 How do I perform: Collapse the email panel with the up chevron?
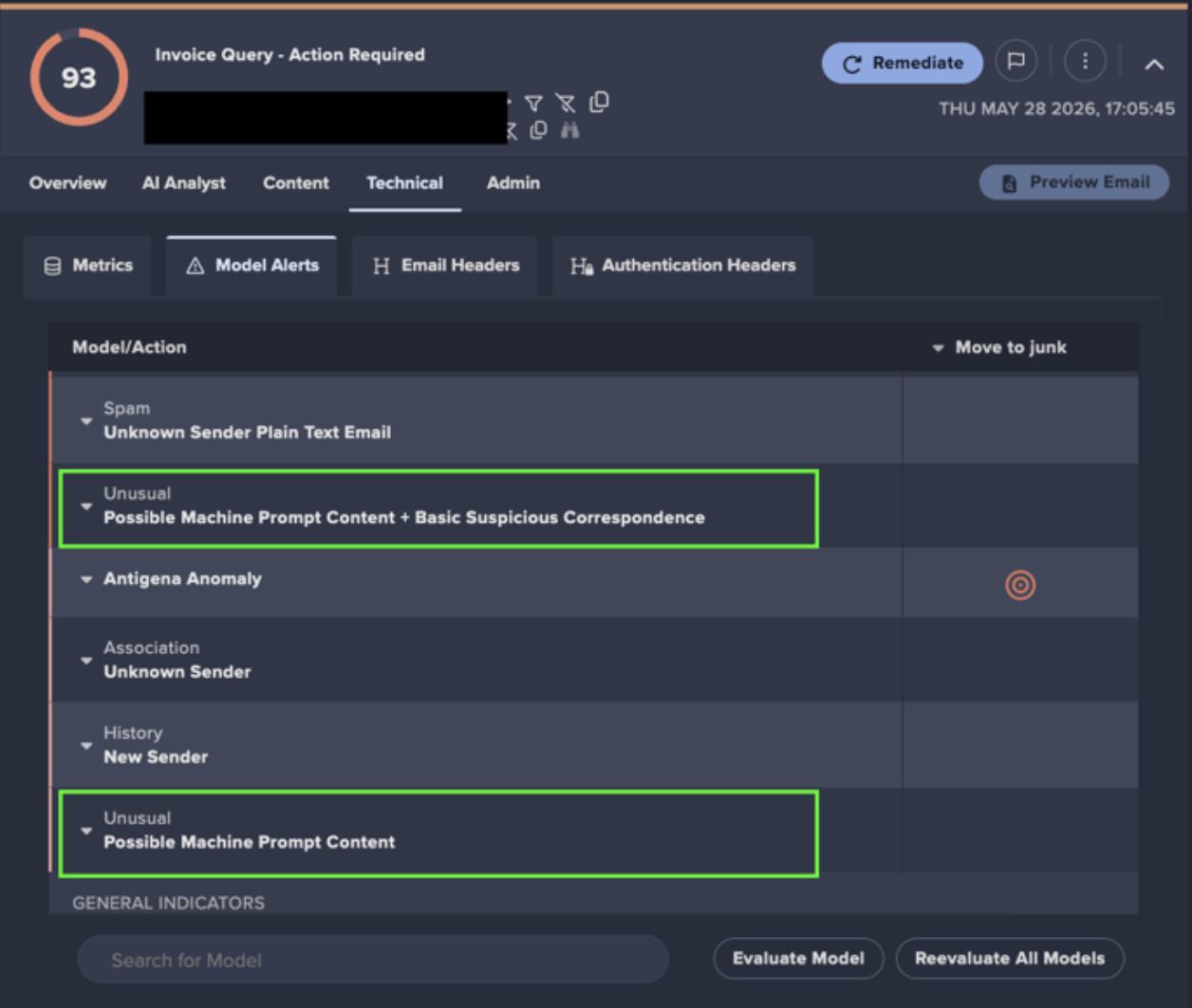click(x=1154, y=65)
